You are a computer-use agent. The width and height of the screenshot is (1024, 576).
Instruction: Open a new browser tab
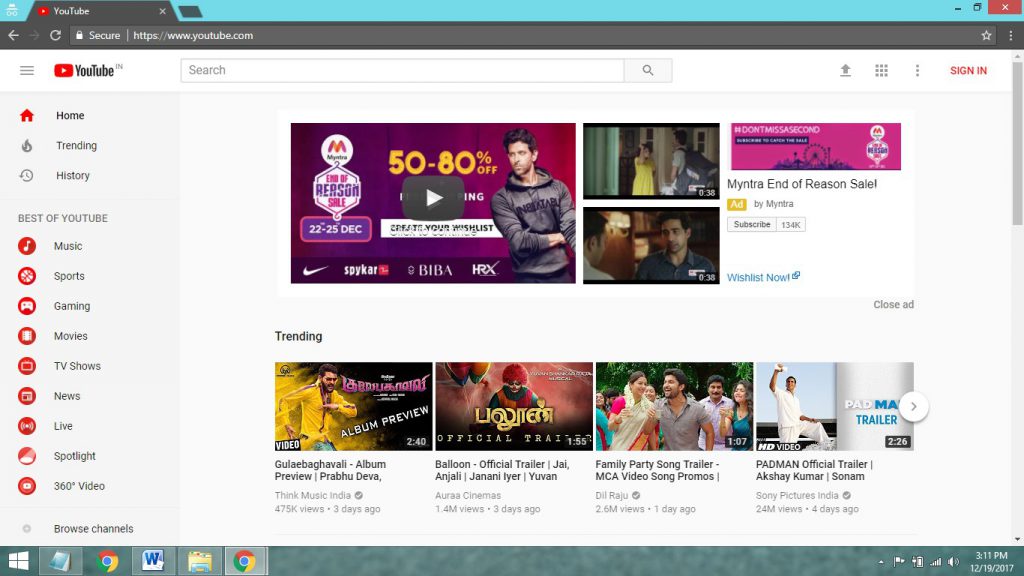[190, 12]
